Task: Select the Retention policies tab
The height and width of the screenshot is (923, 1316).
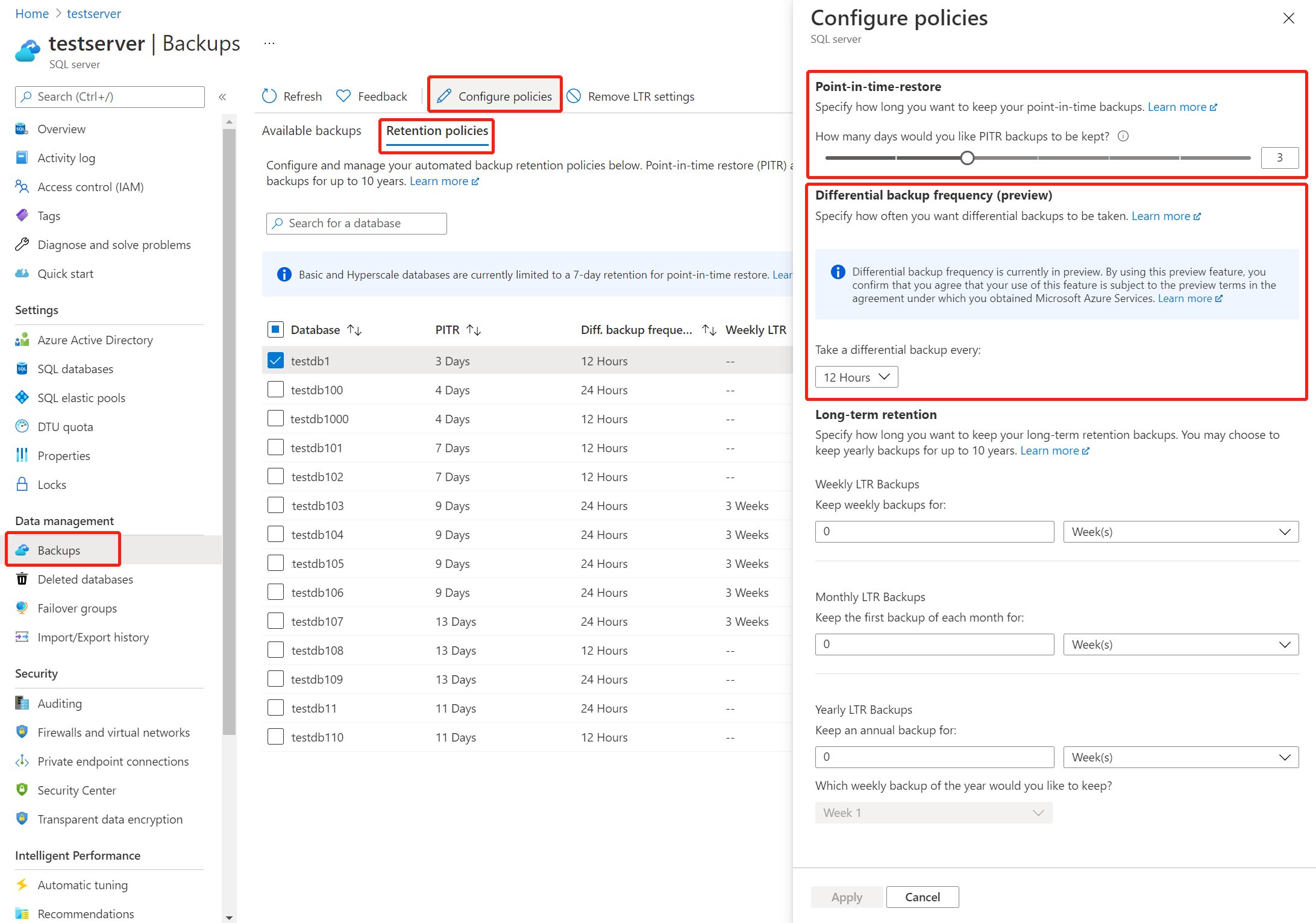Action: (437, 131)
